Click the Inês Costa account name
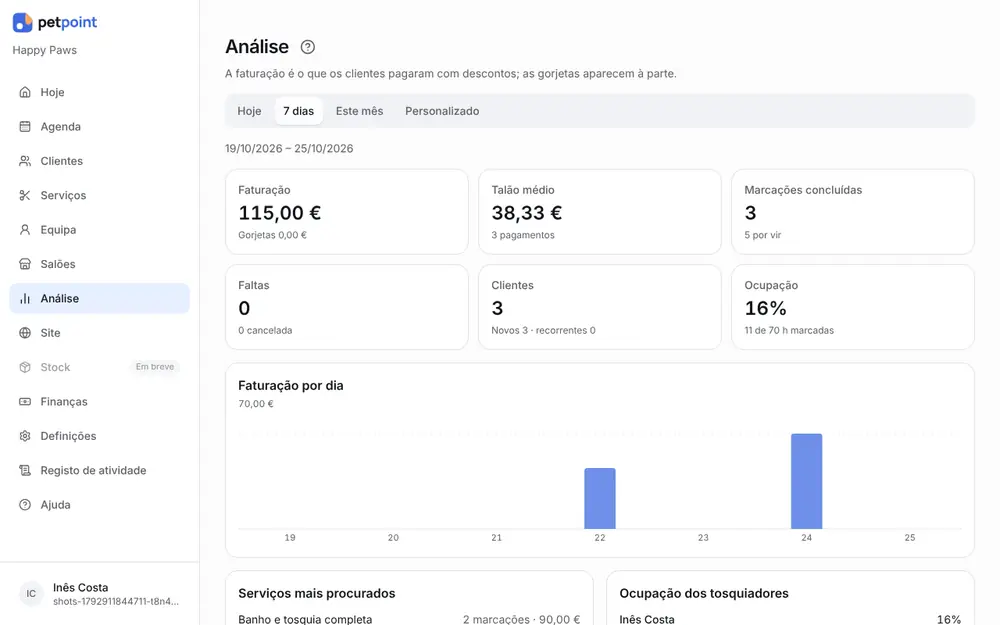 [80, 588]
